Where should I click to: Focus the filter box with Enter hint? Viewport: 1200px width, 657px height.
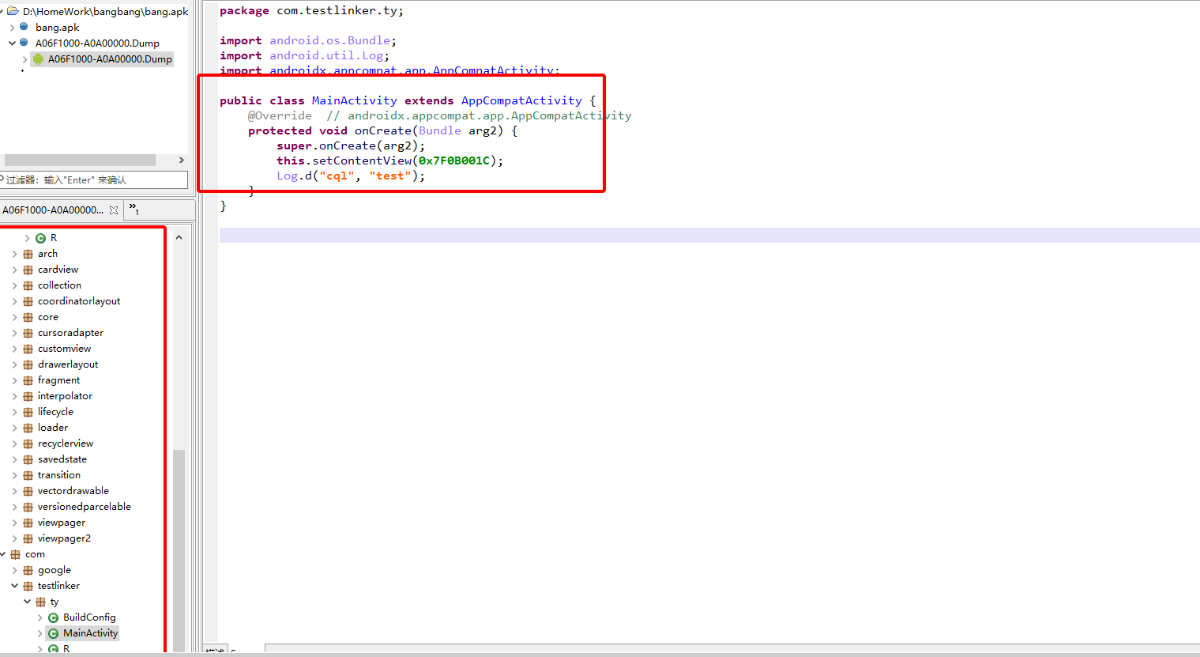(94, 180)
